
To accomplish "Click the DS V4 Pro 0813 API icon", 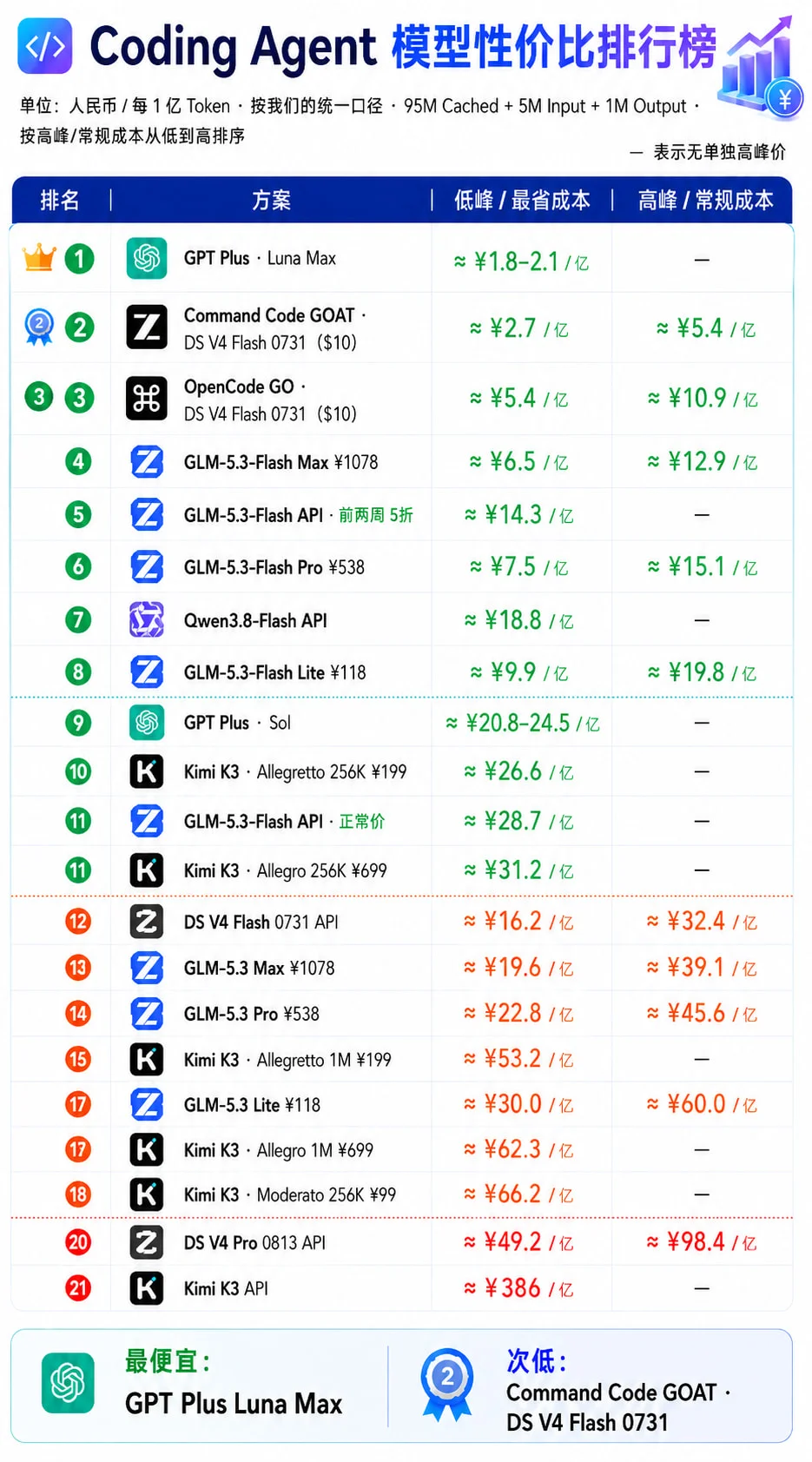I will [x=147, y=1242].
